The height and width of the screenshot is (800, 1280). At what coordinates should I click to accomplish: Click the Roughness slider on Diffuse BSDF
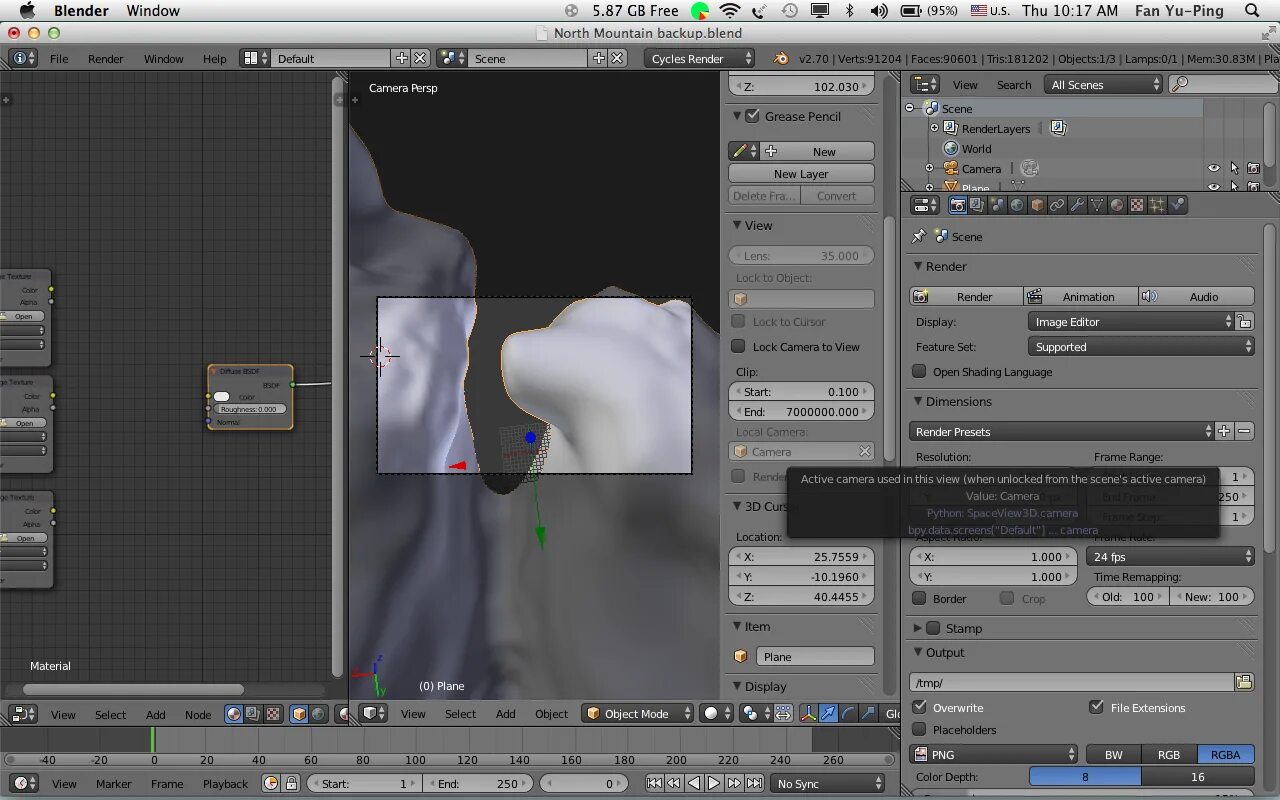tap(250, 409)
